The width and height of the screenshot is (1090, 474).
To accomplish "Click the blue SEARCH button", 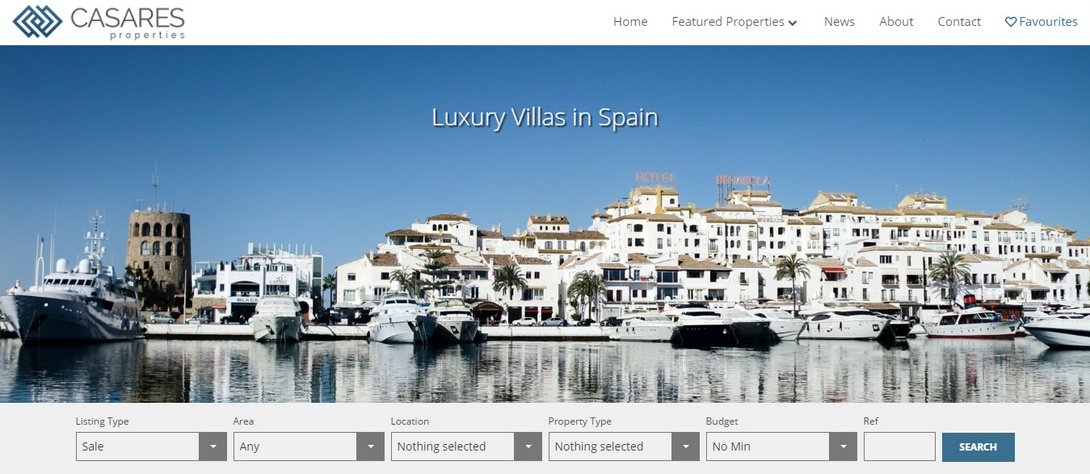I will 978,447.
